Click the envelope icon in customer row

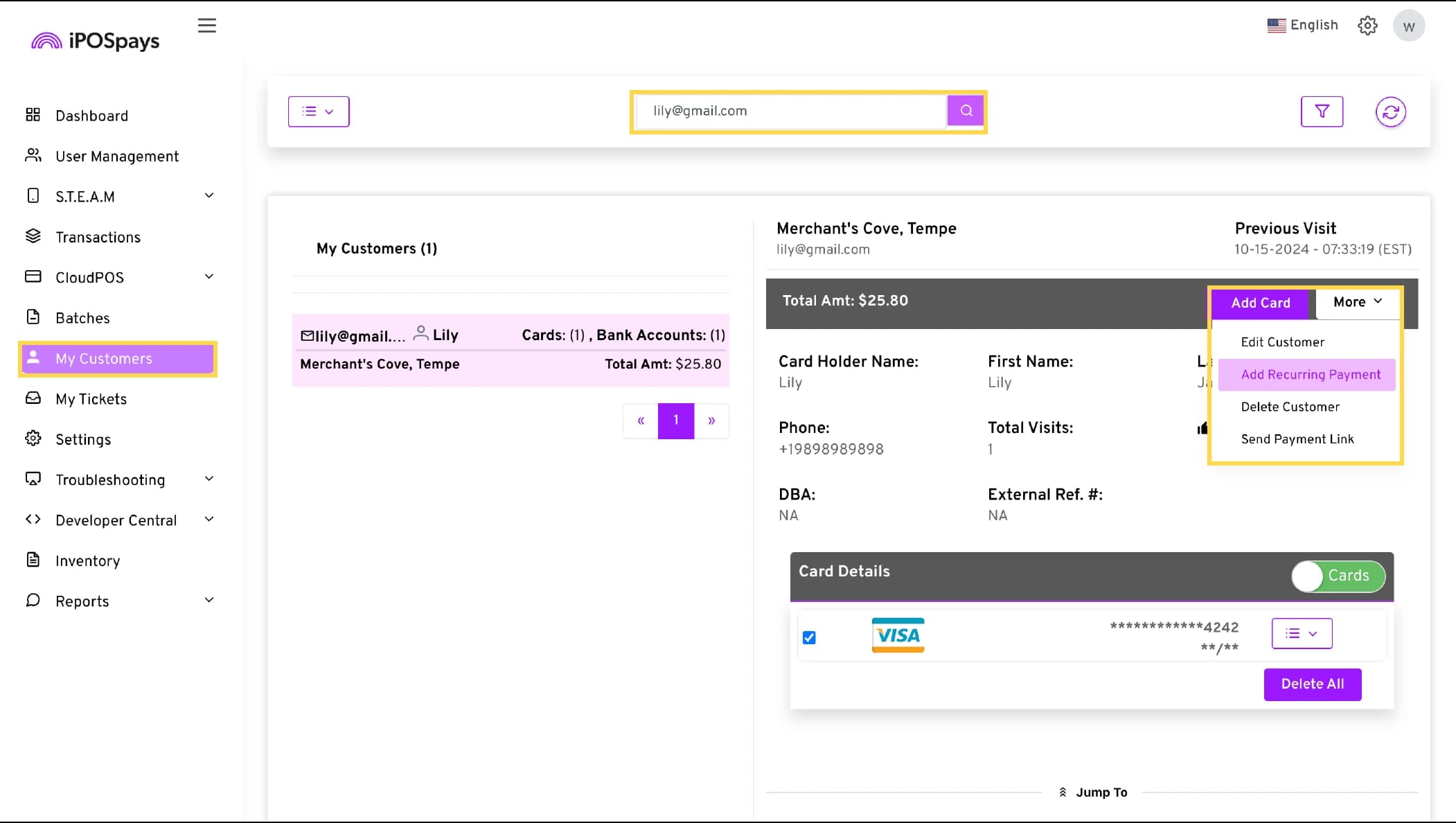pyautogui.click(x=308, y=336)
